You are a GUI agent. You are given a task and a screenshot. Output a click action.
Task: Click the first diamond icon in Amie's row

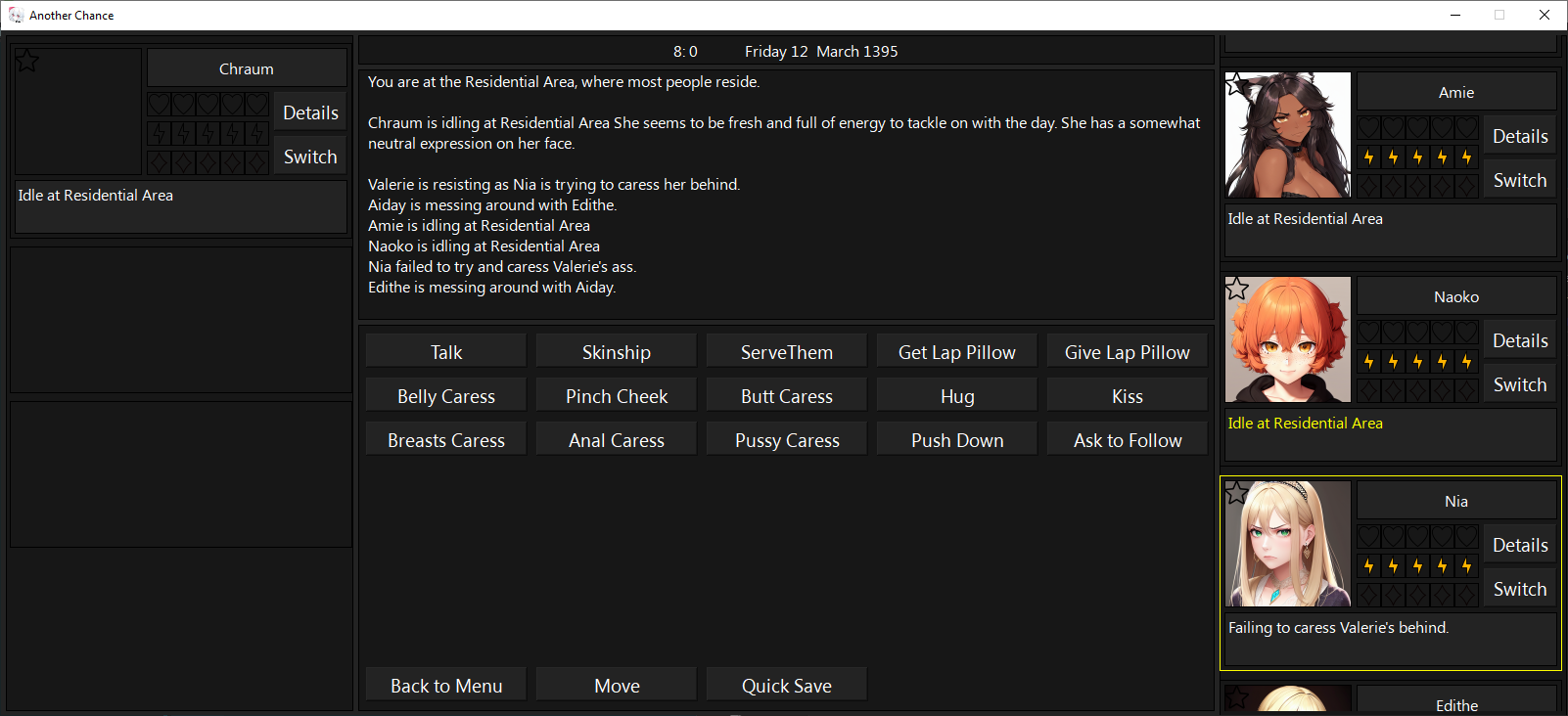tap(1369, 186)
